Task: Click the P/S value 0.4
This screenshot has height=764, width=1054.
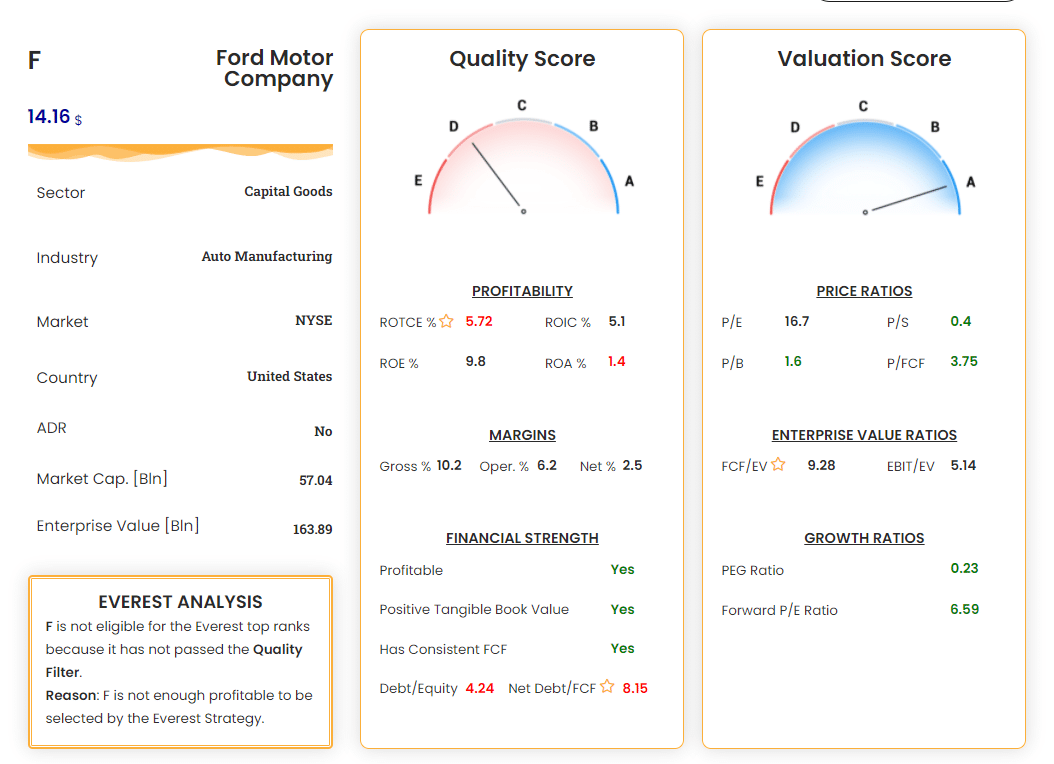Action: 961,321
